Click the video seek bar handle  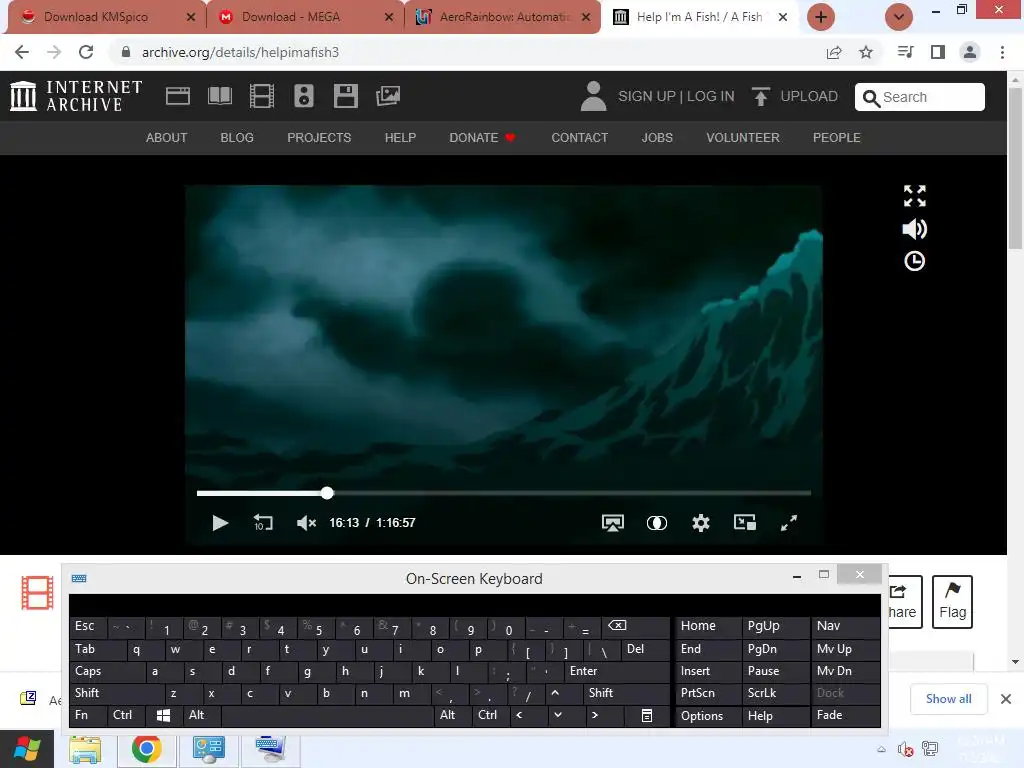(327, 493)
